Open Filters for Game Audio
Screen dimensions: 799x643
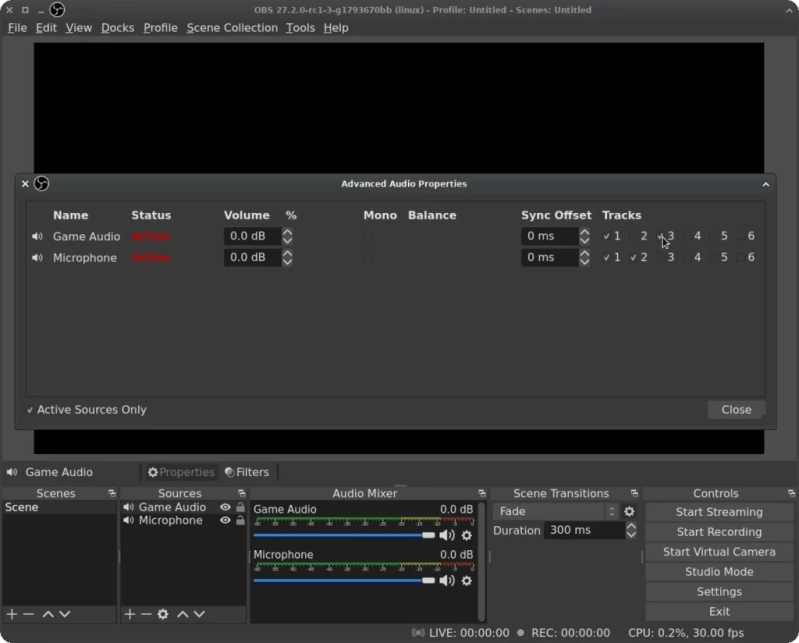click(x=247, y=472)
